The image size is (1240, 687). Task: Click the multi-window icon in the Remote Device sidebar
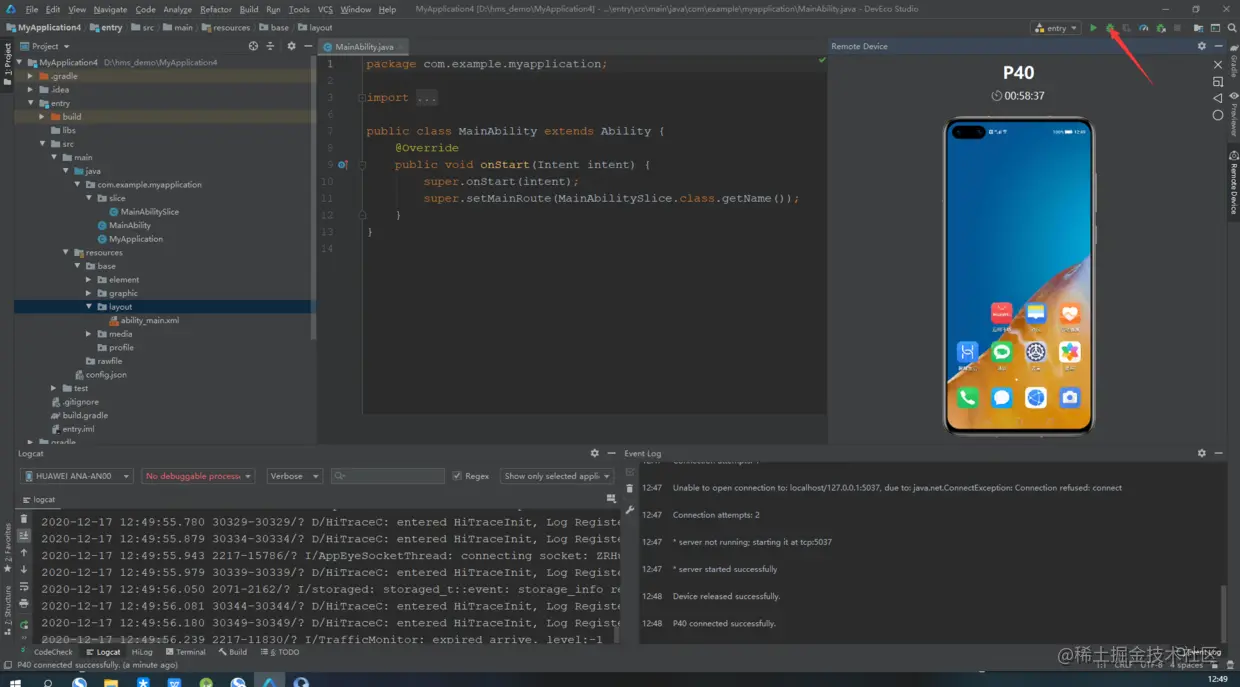click(x=1218, y=82)
